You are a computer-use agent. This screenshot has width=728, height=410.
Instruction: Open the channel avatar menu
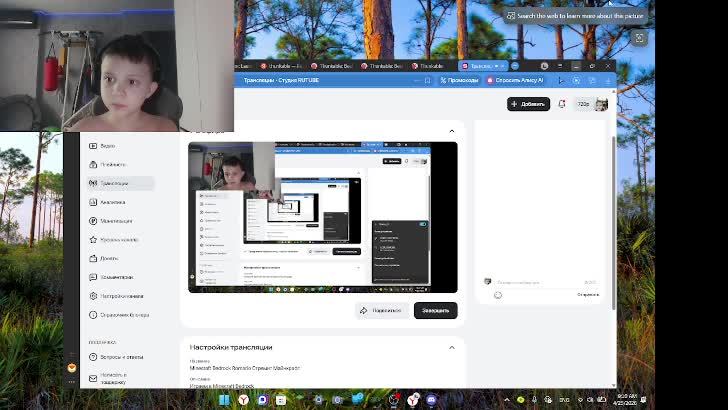click(602, 104)
